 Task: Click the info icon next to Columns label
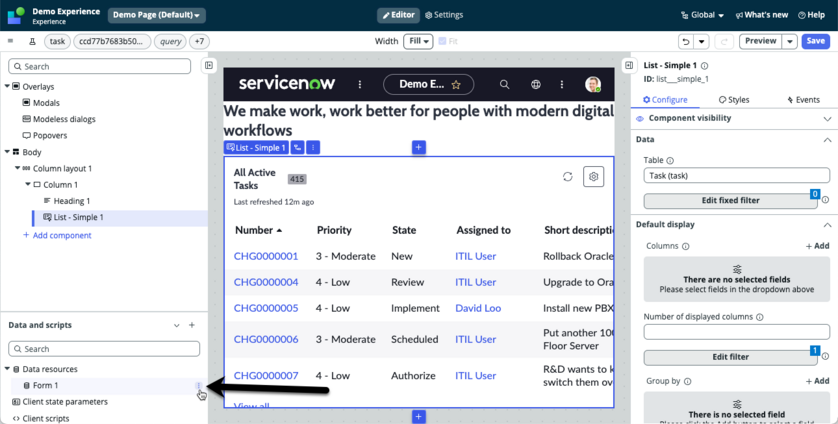(686, 246)
